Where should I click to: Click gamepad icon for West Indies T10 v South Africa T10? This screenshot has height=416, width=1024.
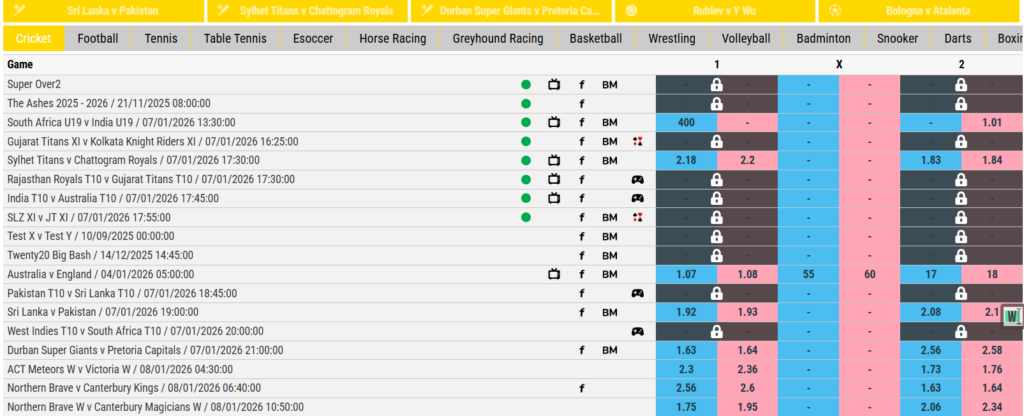[x=637, y=331]
